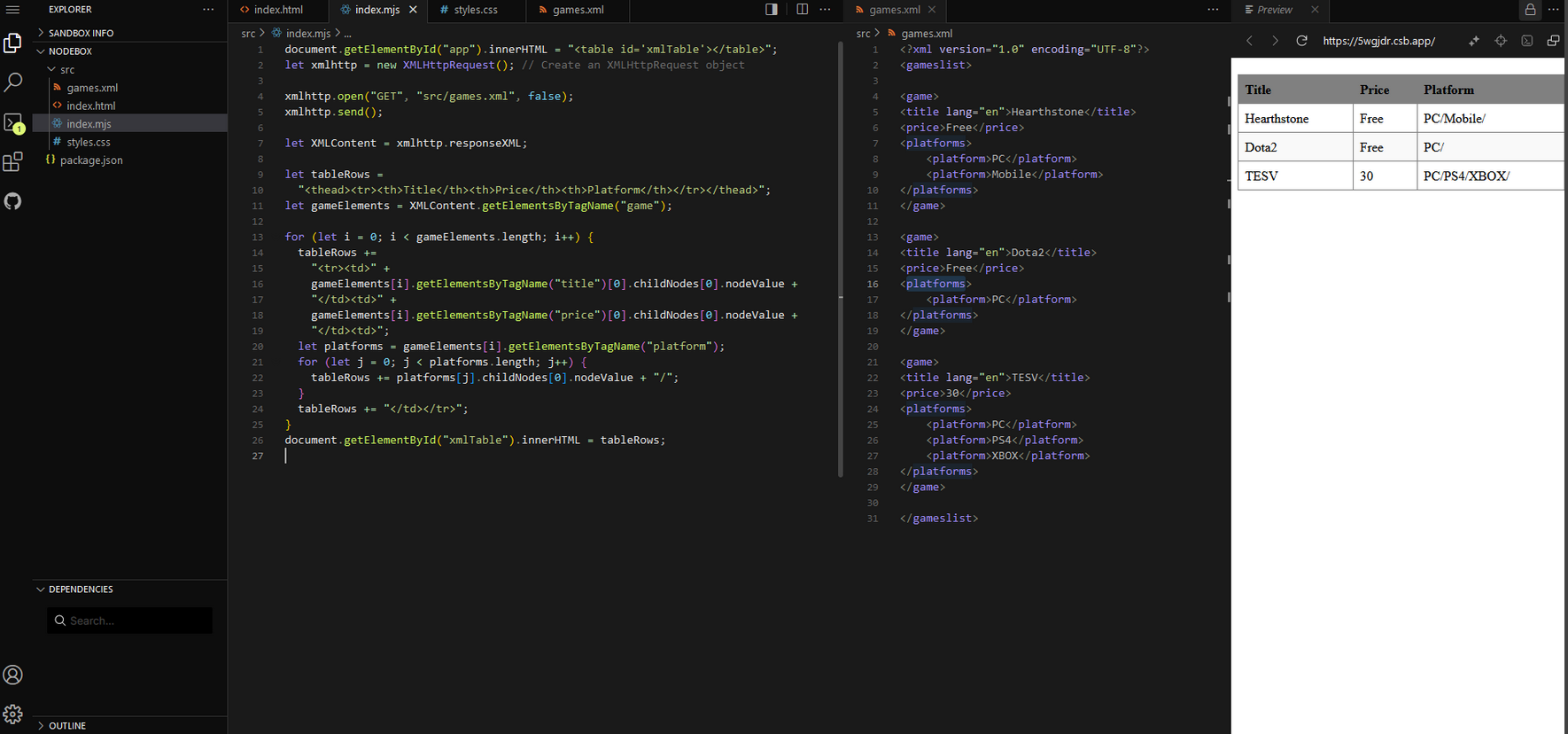Image resolution: width=1568 pixels, height=734 pixels.
Task: Collapse the NODEBOX section
Action: pos(129,51)
